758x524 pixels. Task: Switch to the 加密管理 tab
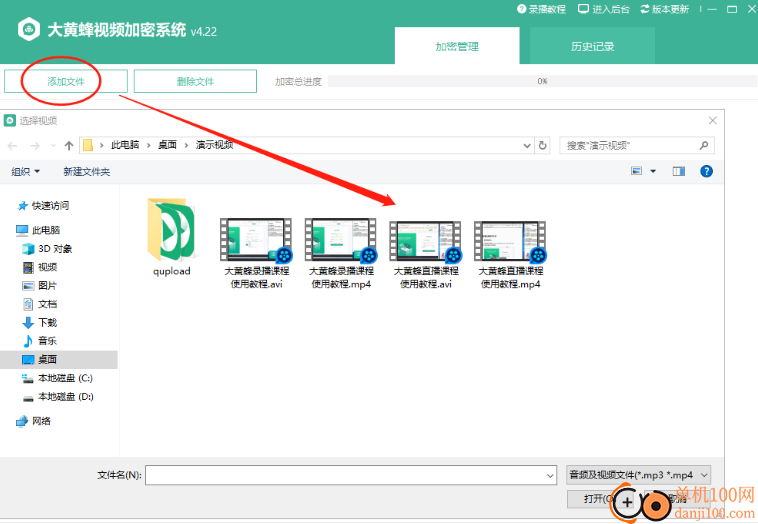pos(457,46)
